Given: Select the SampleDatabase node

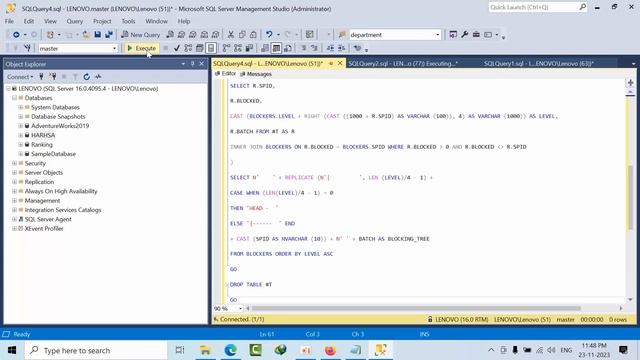Looking at the screenshot, I should 53,154.
